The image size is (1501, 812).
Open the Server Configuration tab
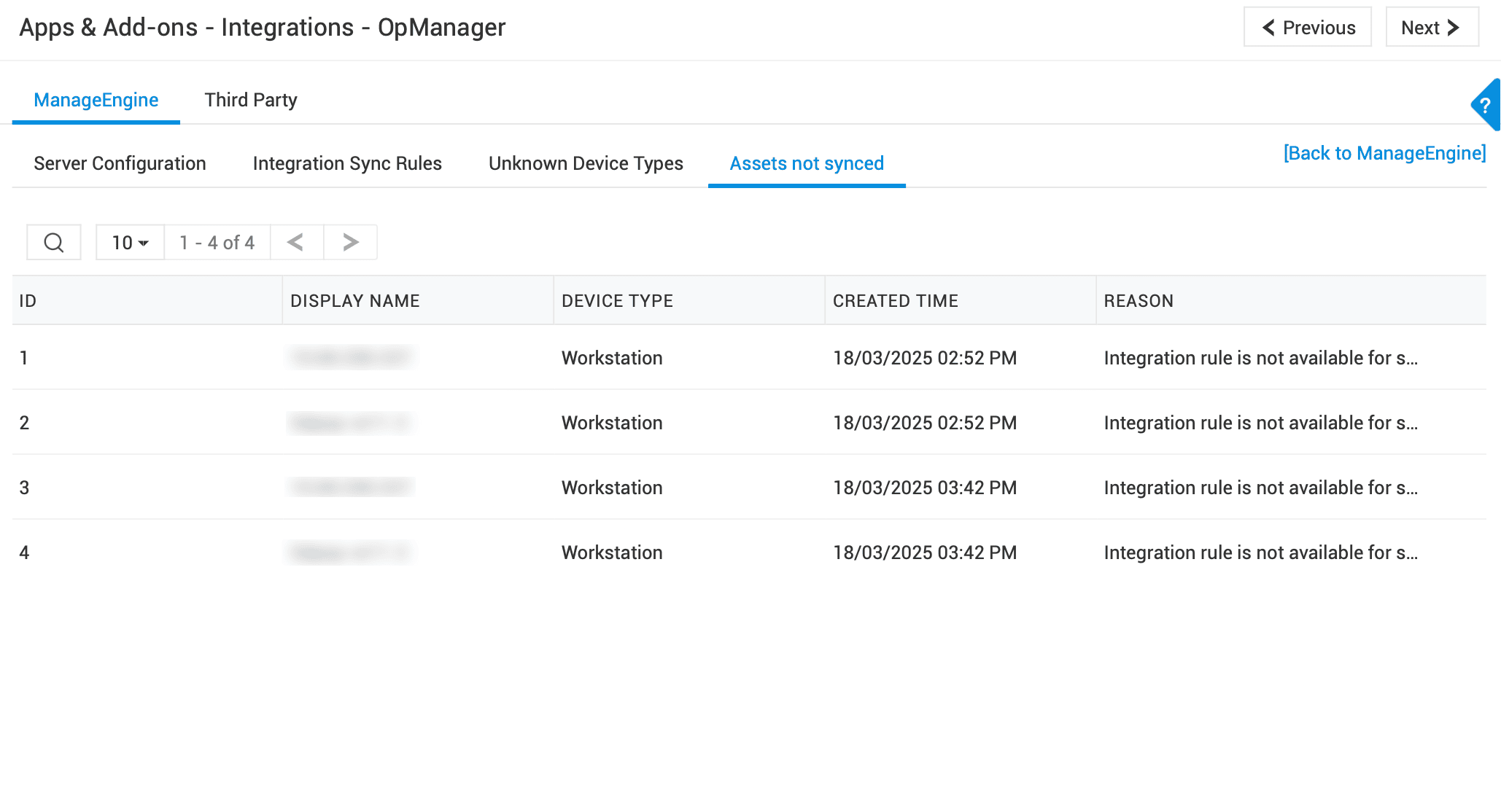coord(120,163)
